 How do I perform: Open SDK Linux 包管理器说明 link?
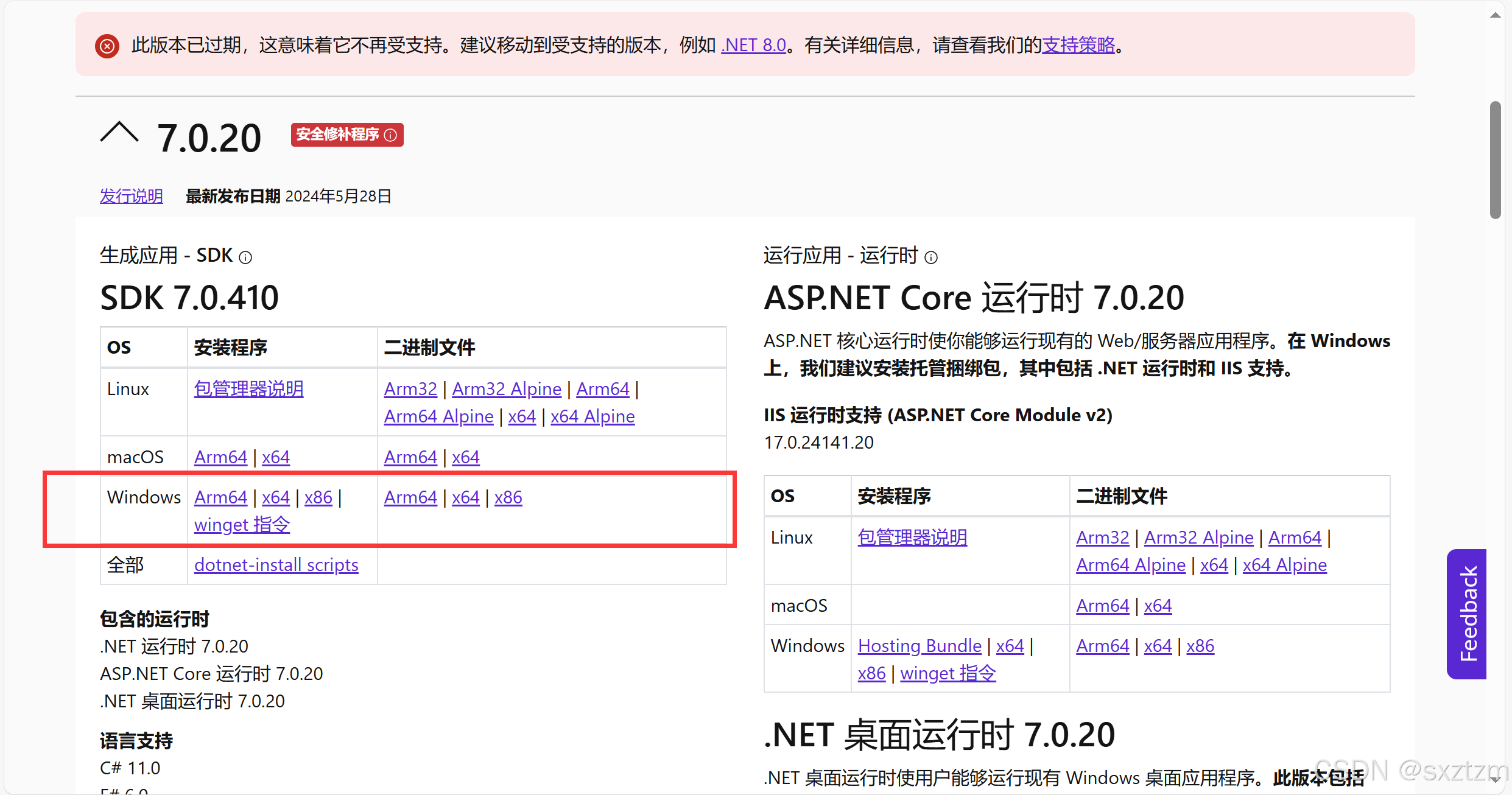pos(249,388)
